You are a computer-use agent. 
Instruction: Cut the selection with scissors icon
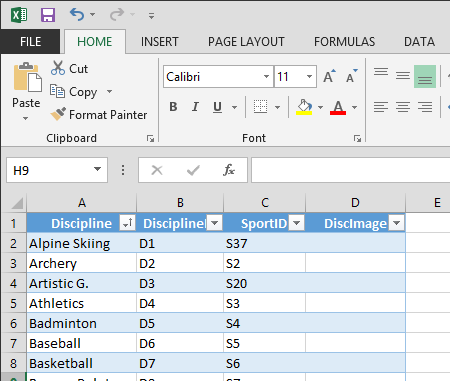pos(70,68)
